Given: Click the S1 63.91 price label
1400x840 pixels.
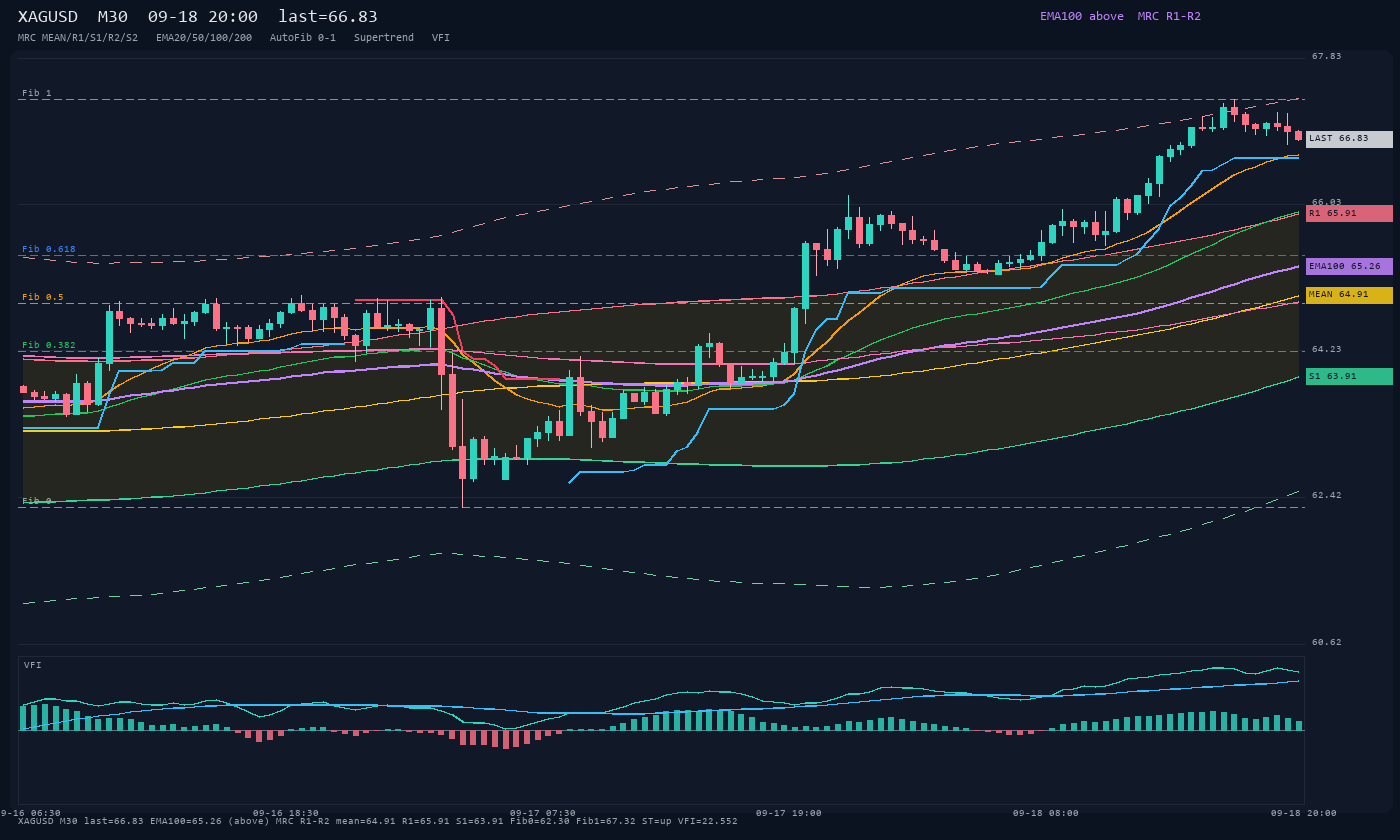Looking at the screenshot, I should pos(1349,376).
